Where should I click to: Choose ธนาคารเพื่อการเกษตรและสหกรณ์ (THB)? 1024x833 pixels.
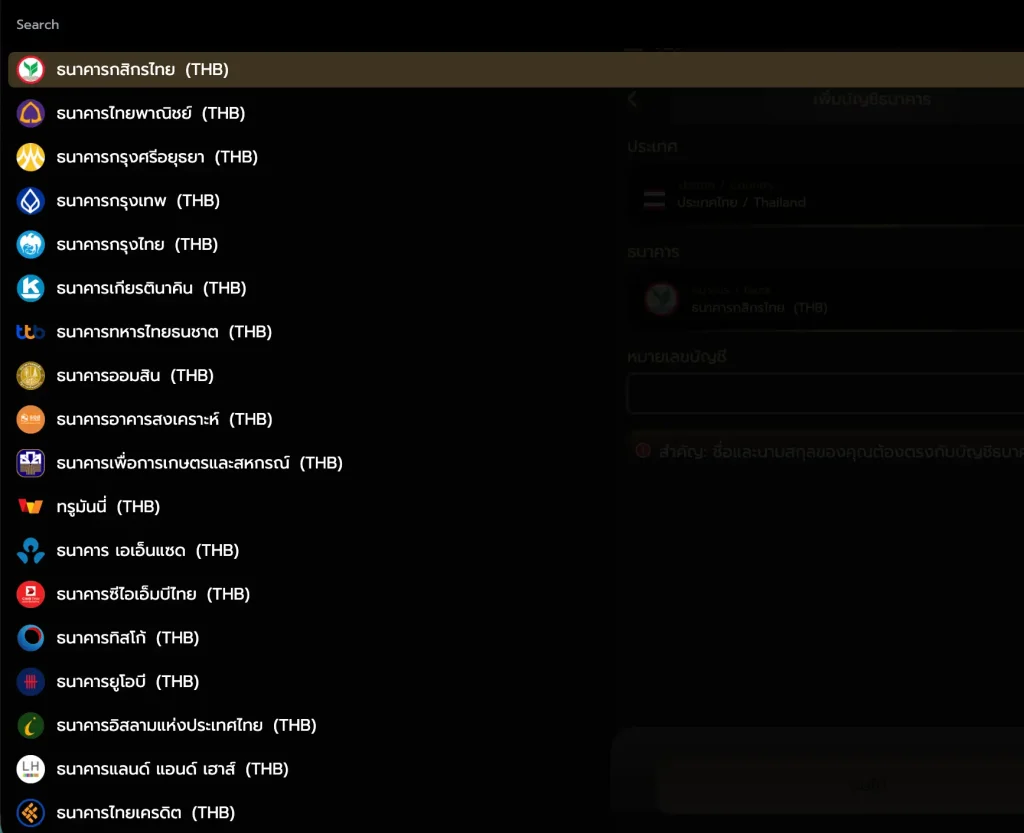point(199,463)
